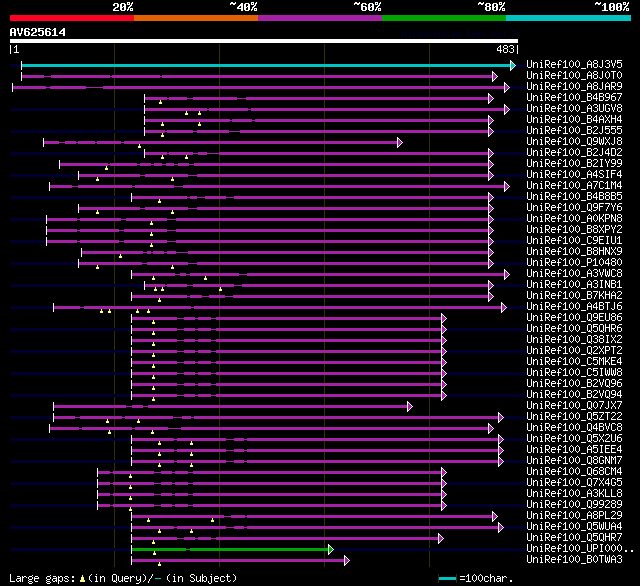
Task: Open the UniRef100_A8J3V5 hit label
Action: [574, 64]
